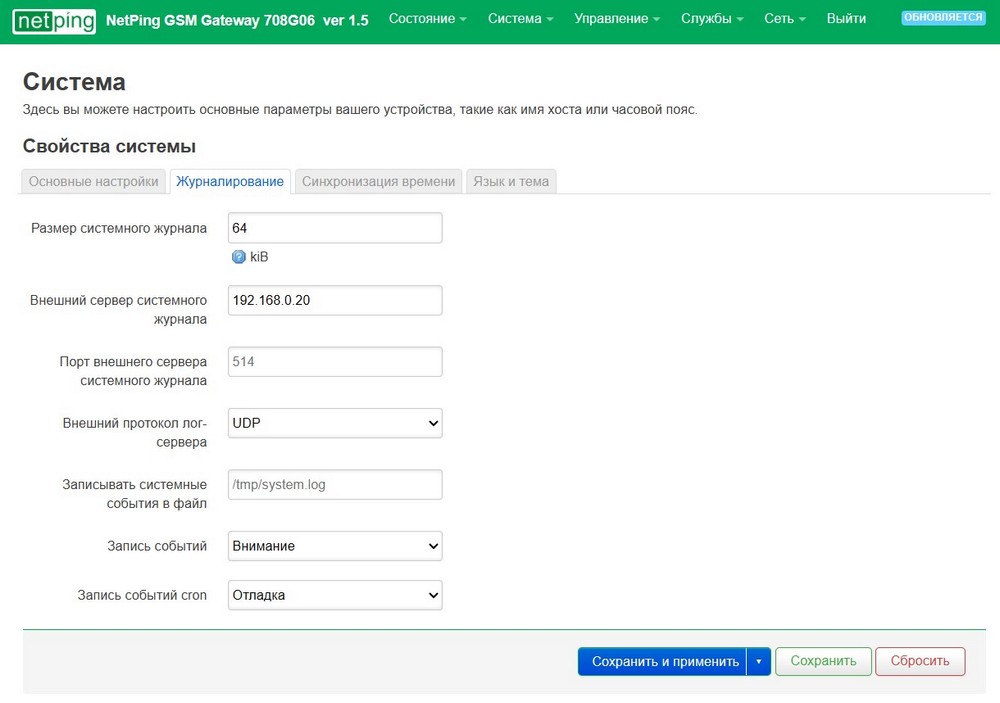The height and width of the screenshot is (703, 1000).
Task: Click the Выйти logout link
Action: point(846,19)
